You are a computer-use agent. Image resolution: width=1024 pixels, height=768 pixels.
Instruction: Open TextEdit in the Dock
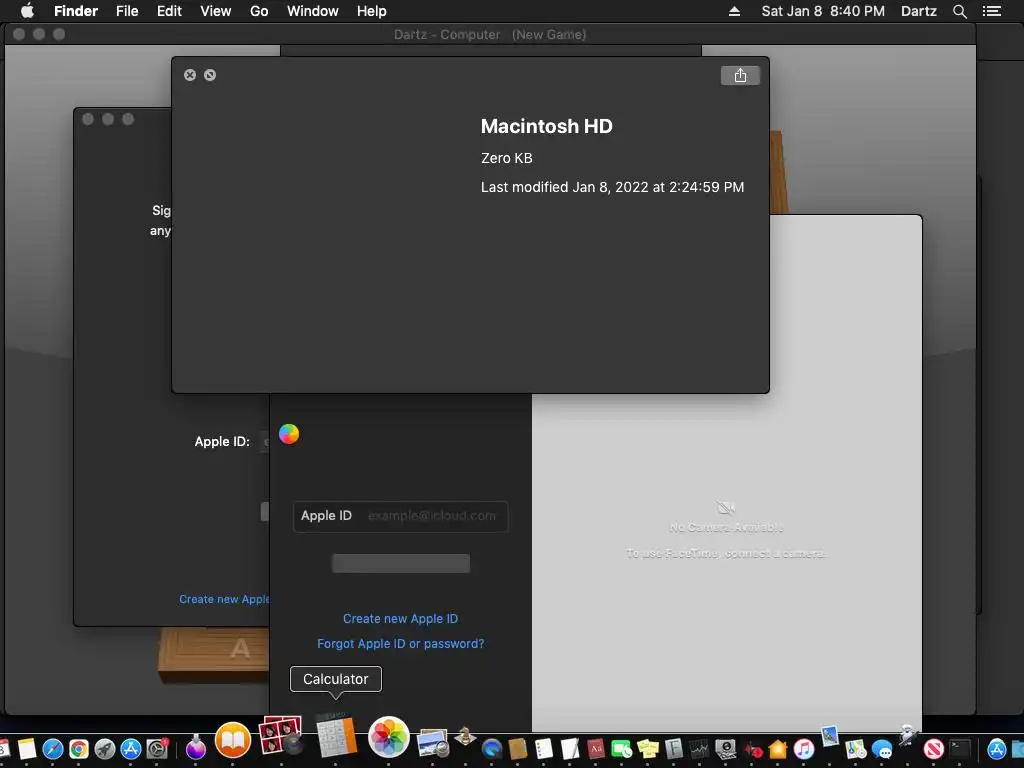coord(569,748)
